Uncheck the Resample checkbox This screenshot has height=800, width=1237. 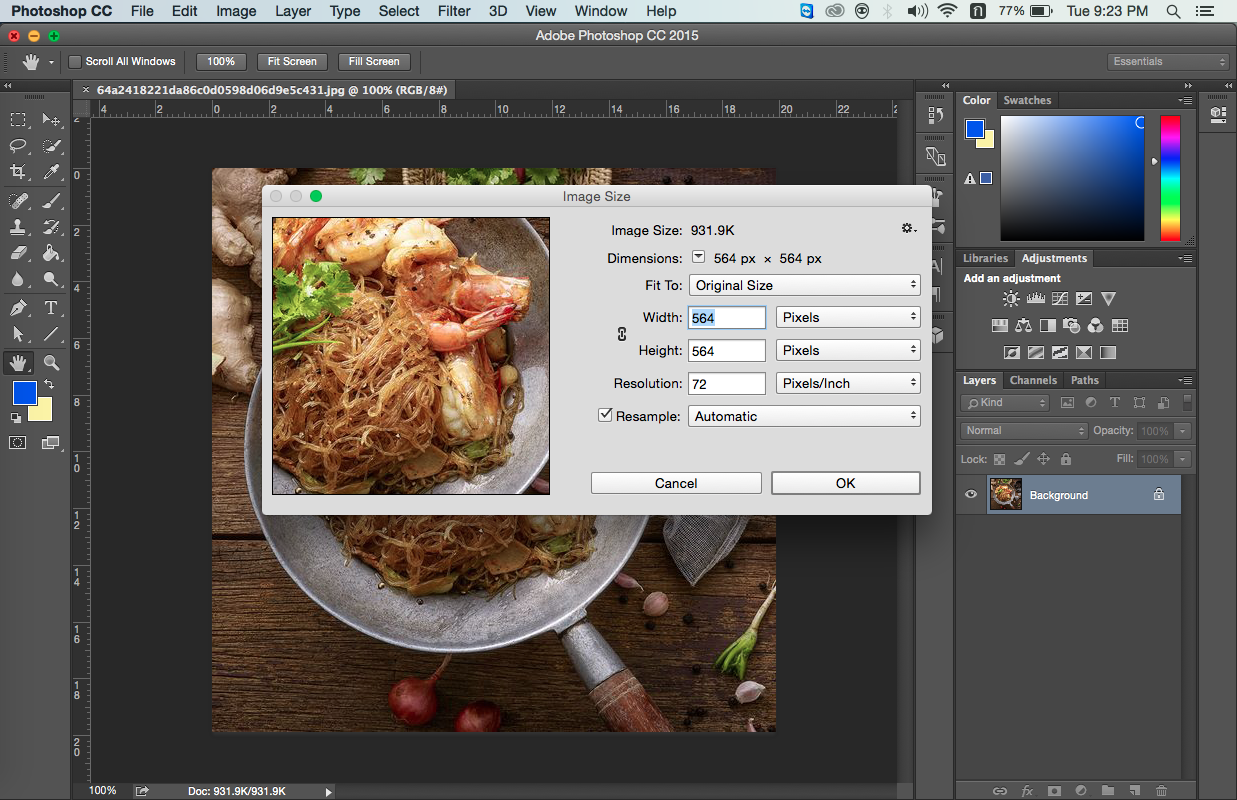[x=604, y=415]
